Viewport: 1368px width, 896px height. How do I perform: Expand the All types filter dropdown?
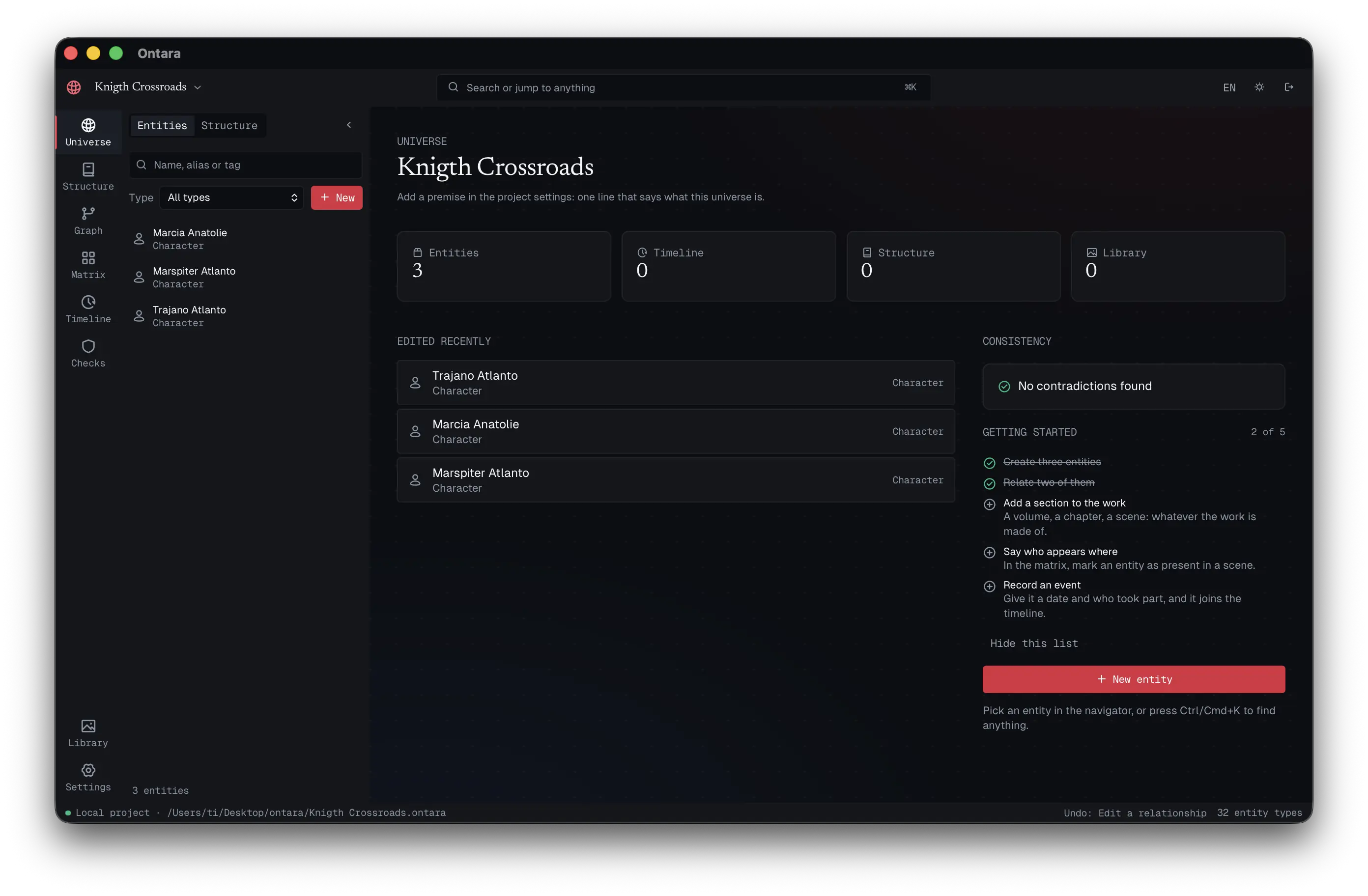231,197
